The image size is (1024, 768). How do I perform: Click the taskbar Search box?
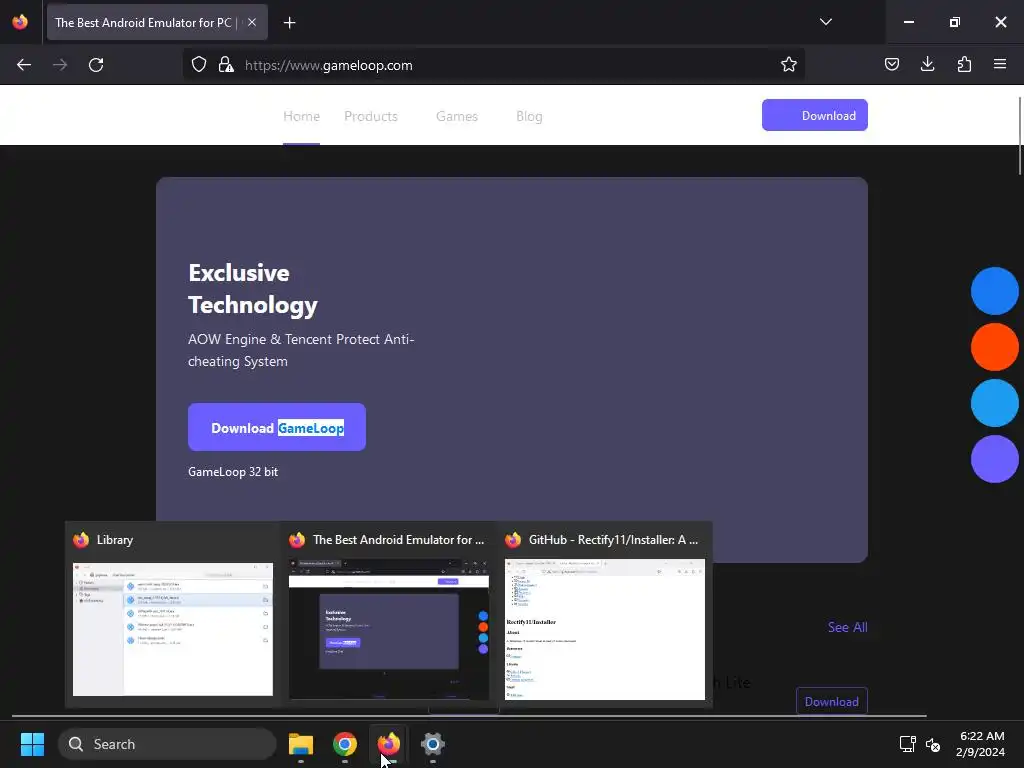click(167, 744)
